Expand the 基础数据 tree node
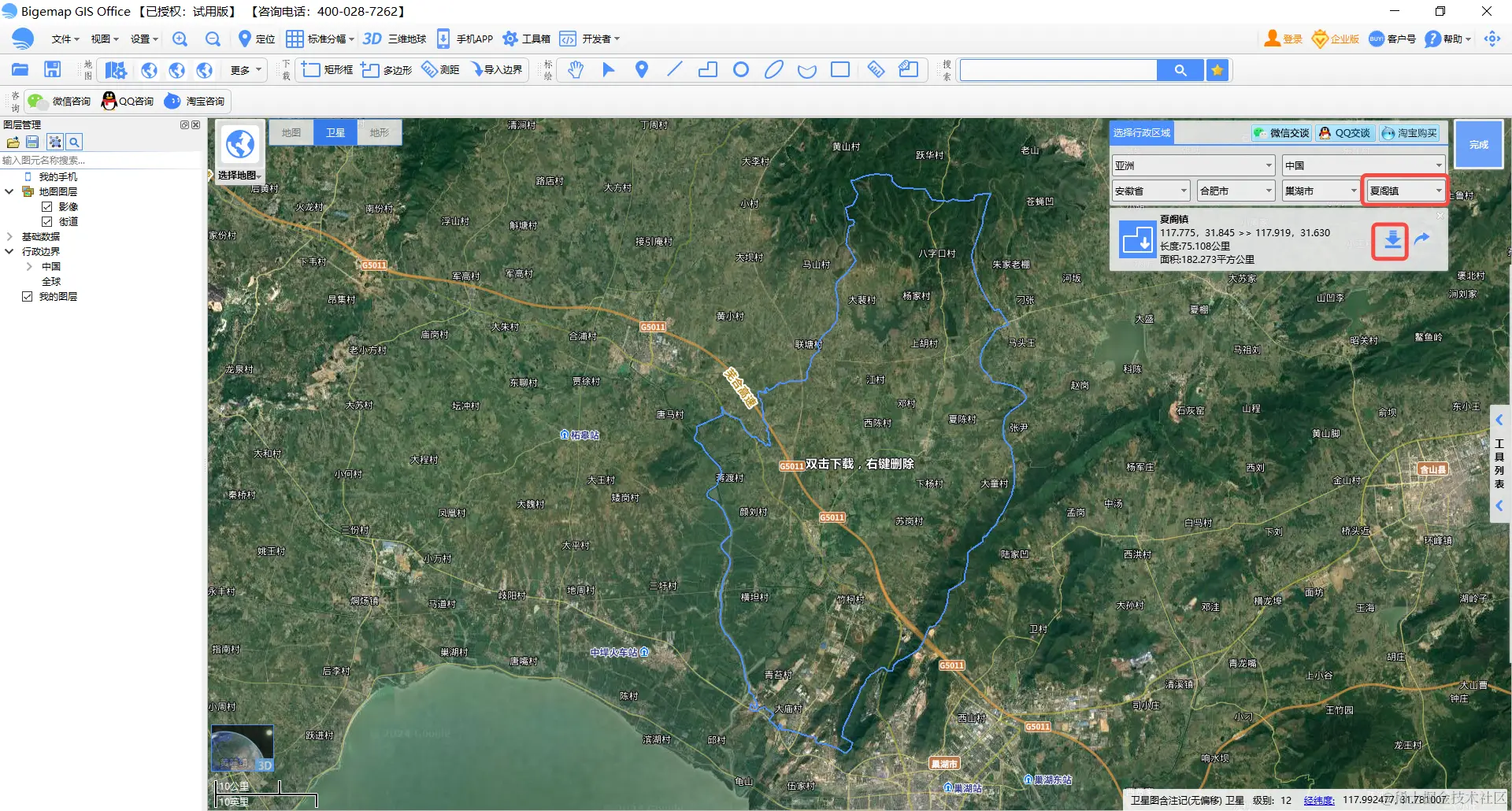The height and width of the screenshot is (811, 1512). coord(9,237)
